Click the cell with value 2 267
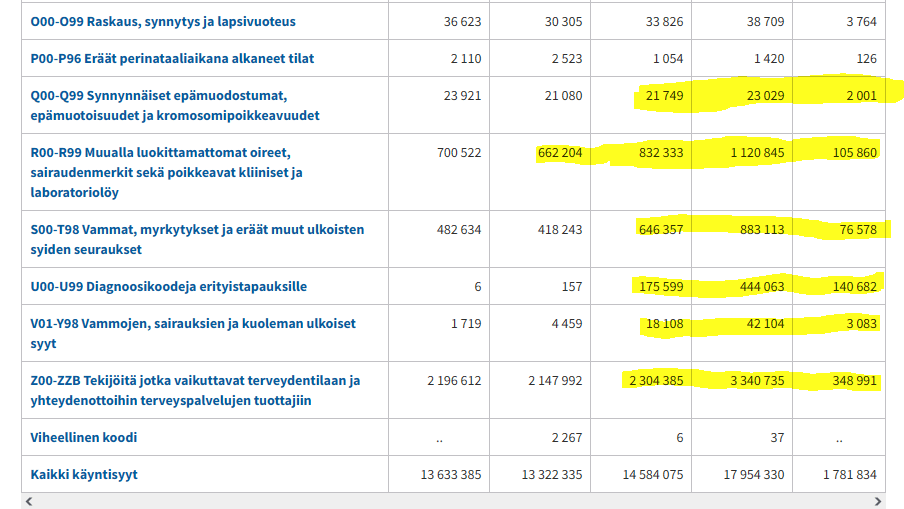The width and height of the screenshot is (904, 509). [x=565, y=438]
